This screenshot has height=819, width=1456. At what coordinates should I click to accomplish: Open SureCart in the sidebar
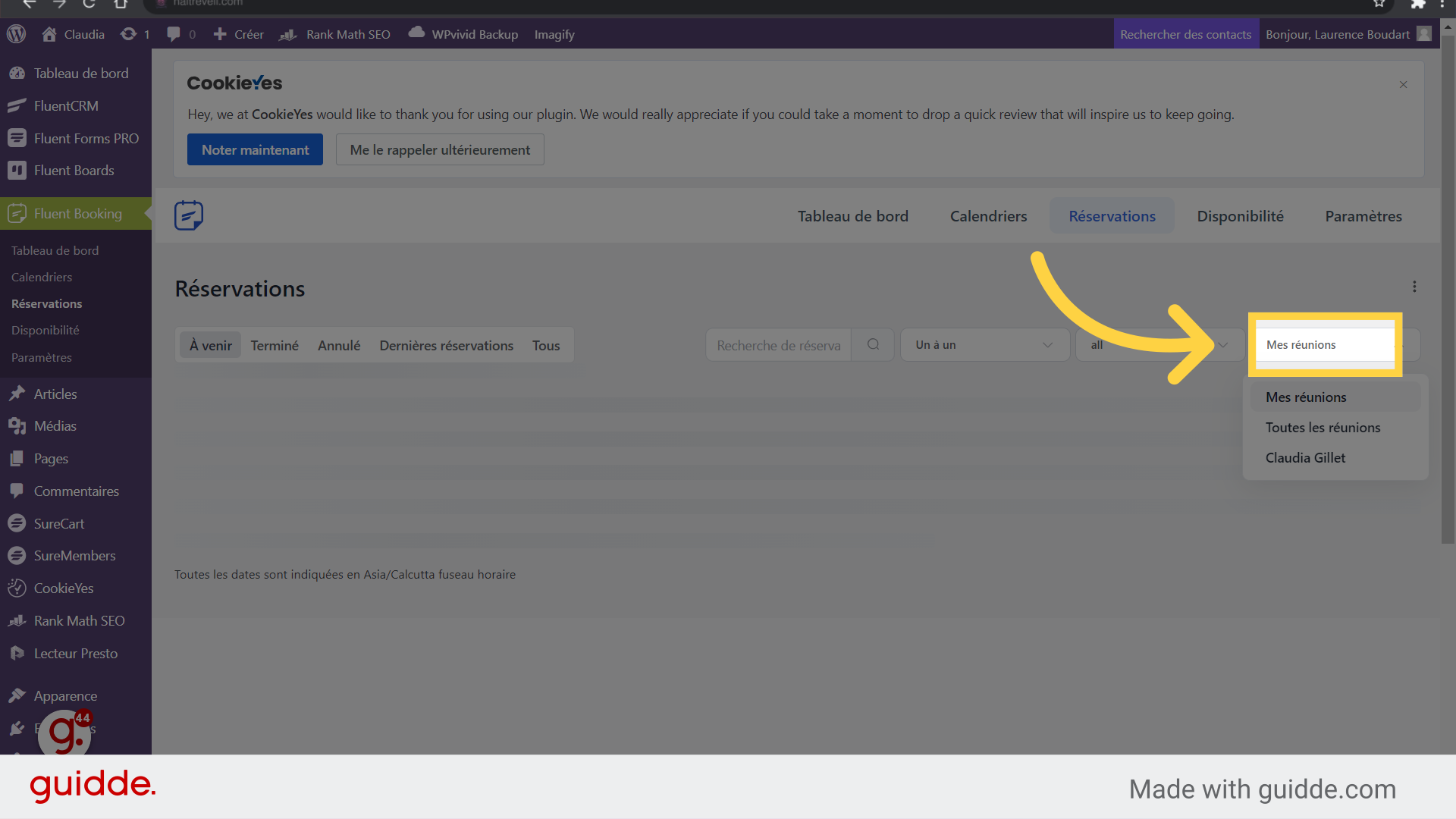pyautogui.click(x=76, y=523)
